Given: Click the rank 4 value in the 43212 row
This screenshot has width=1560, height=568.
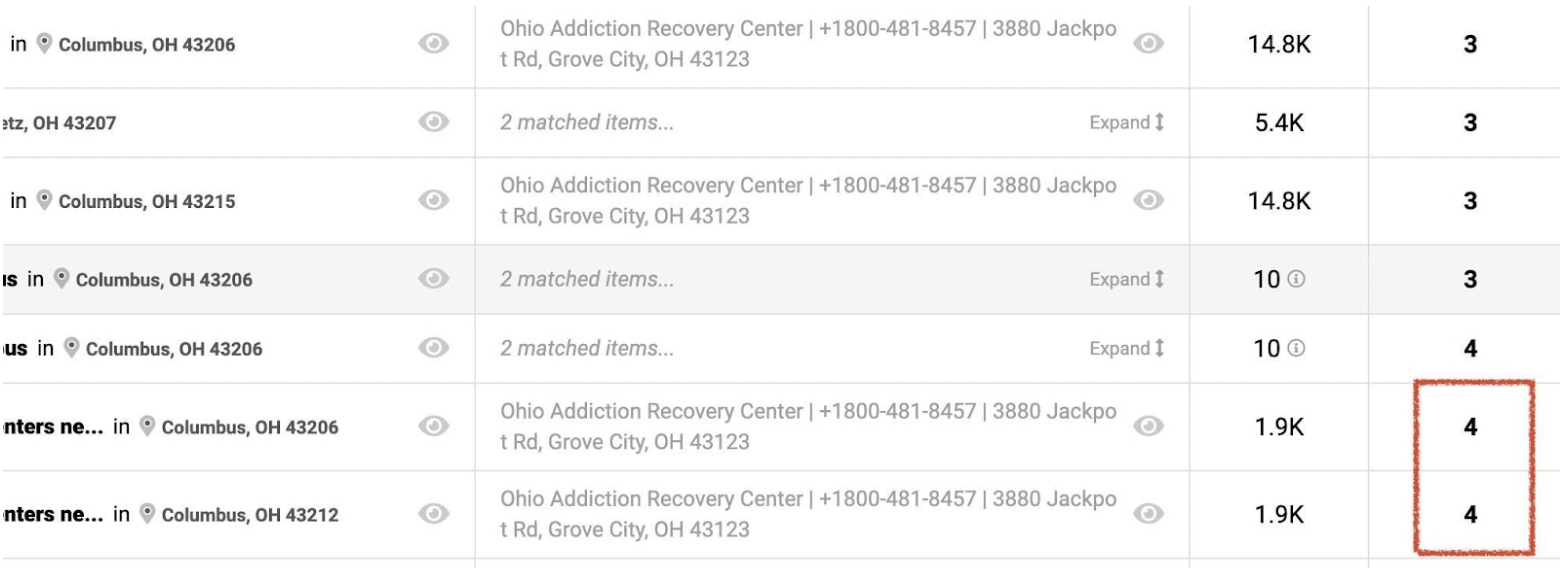Looking at the screenshot, I should tap(1469, 515).
